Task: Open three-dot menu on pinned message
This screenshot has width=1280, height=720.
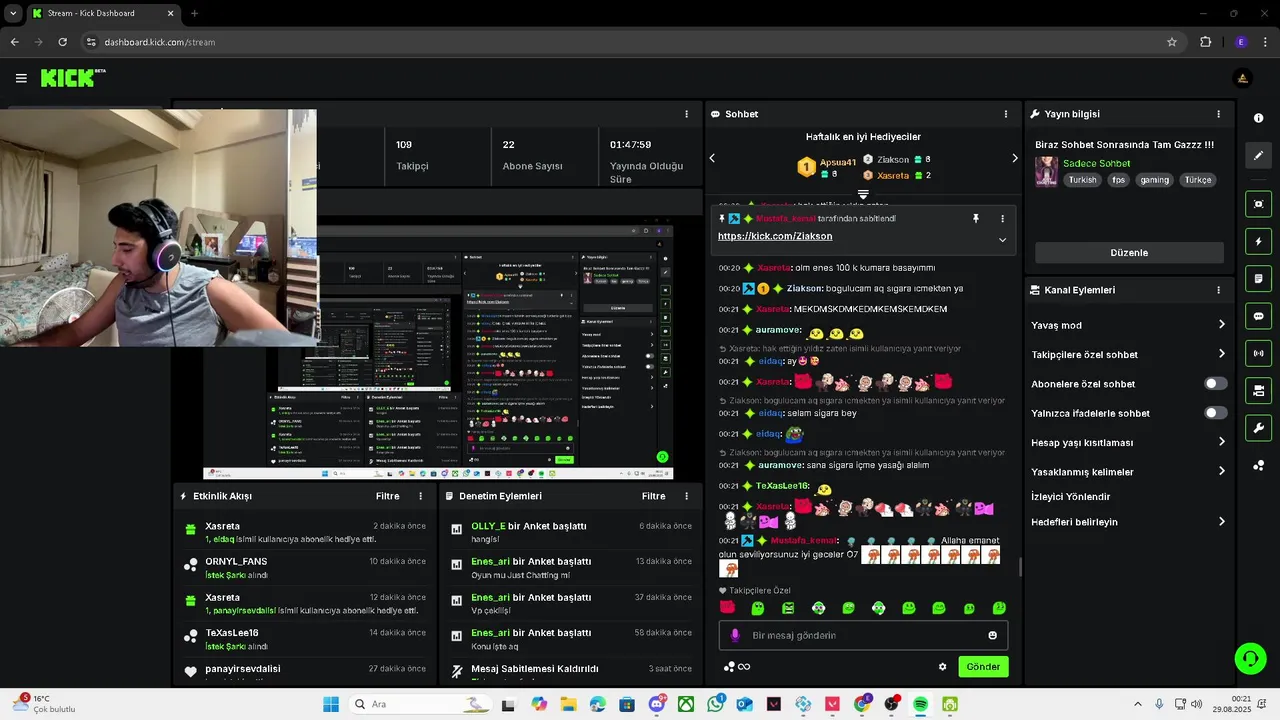Action: click(1002, 218)
